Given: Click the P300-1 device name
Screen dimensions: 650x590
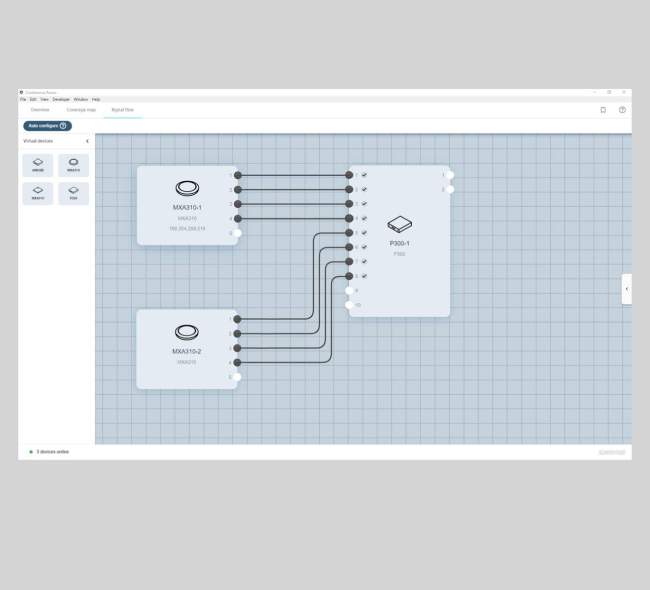Looking at the screenshot, I should pos(400,243).
